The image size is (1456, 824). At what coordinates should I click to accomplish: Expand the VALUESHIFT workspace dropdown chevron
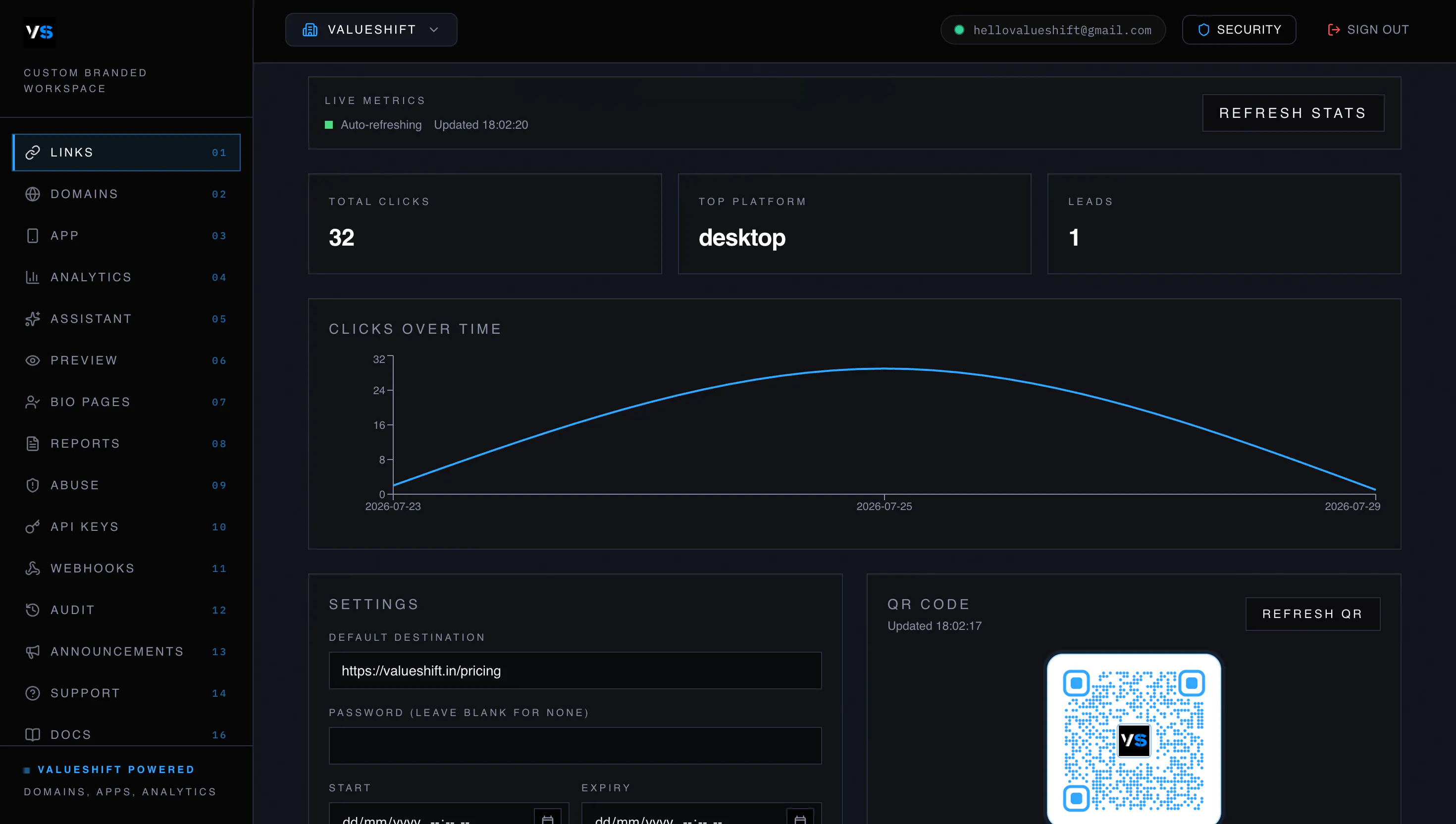(434, 29)
